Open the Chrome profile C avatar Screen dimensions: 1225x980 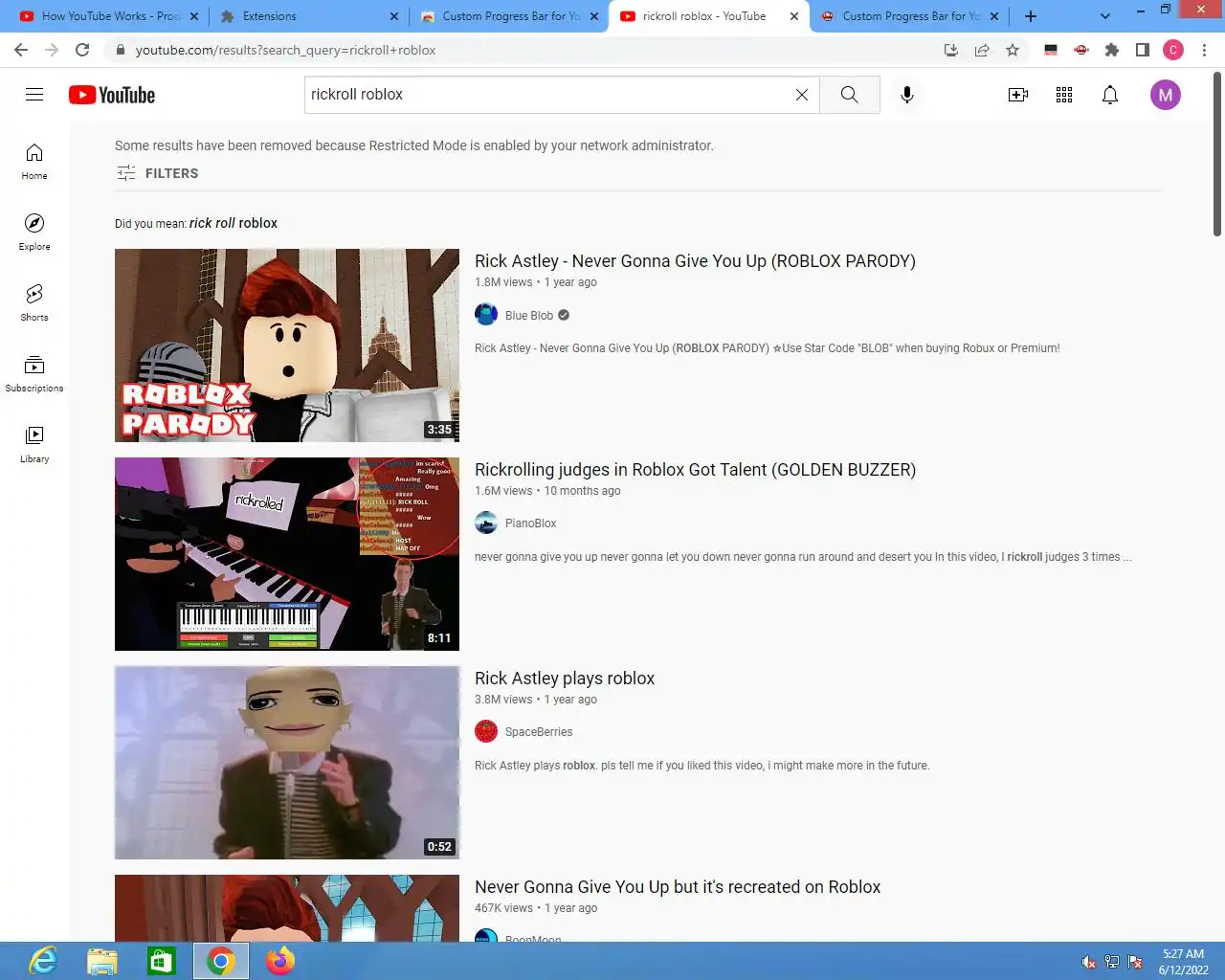click(x=1173, y=50)
